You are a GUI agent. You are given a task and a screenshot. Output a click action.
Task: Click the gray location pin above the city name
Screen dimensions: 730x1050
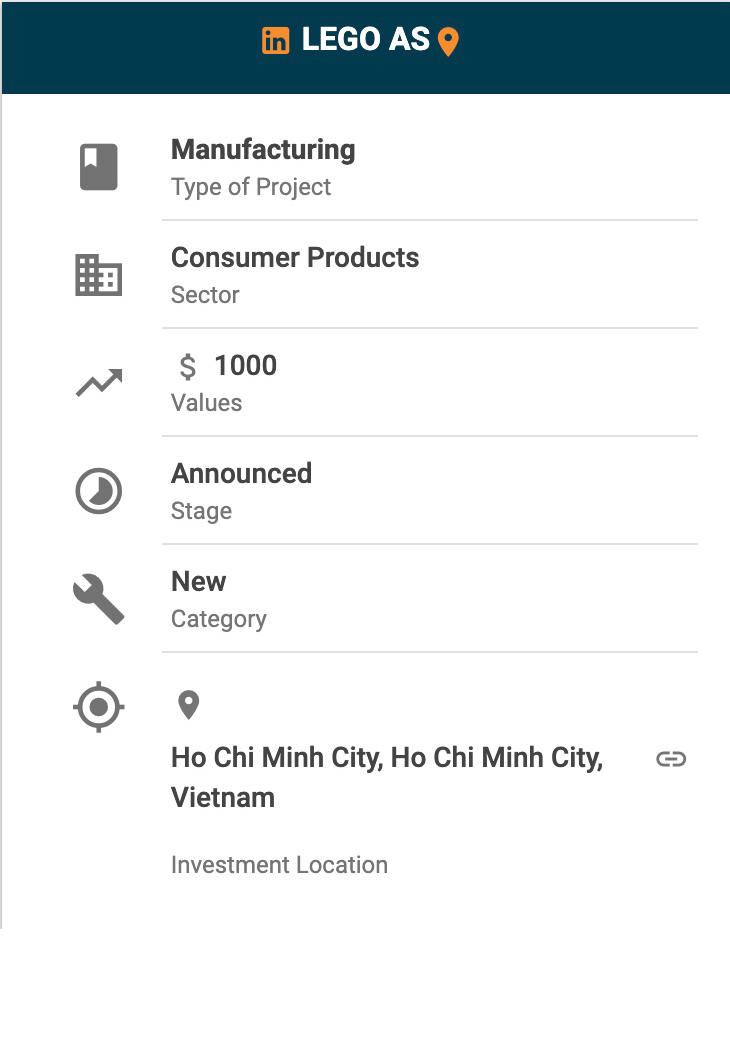coord(188,705)
